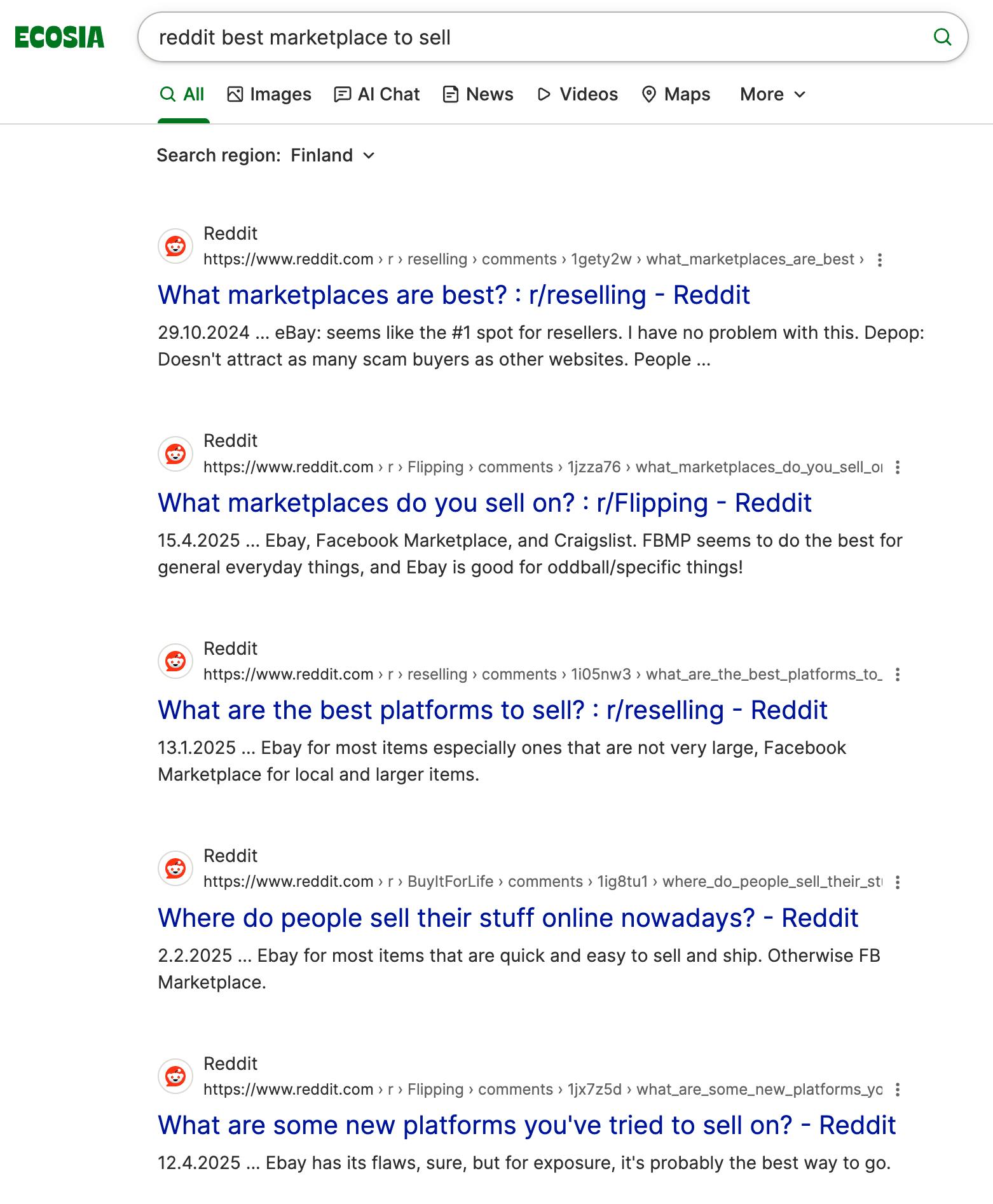This screenshot has height=1204, width=993.
Task: Switch to the All results tab
Action: pyautogui.click(x=184, y=93)
